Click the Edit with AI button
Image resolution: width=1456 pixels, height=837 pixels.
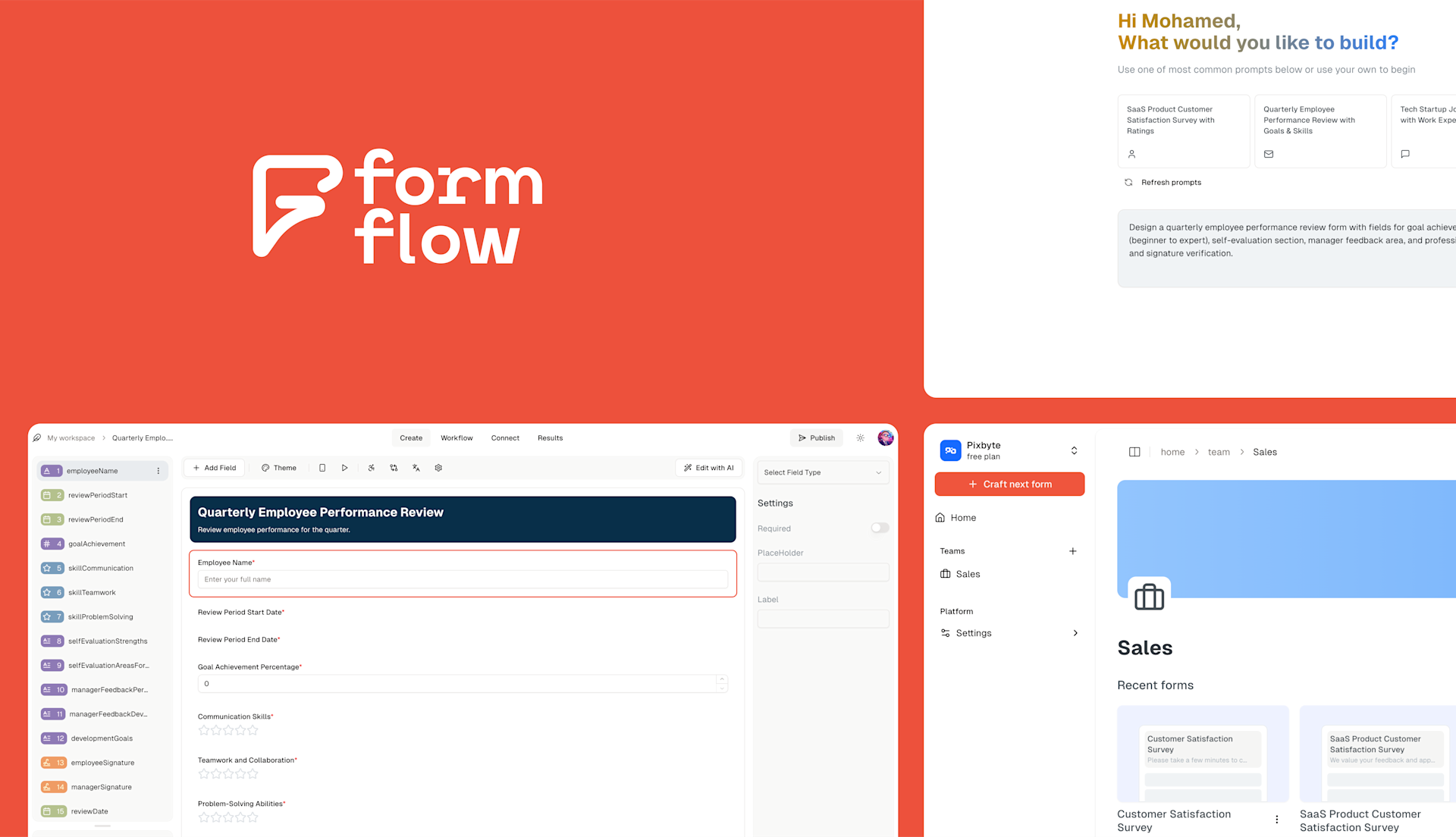click(x=709, y=468)
